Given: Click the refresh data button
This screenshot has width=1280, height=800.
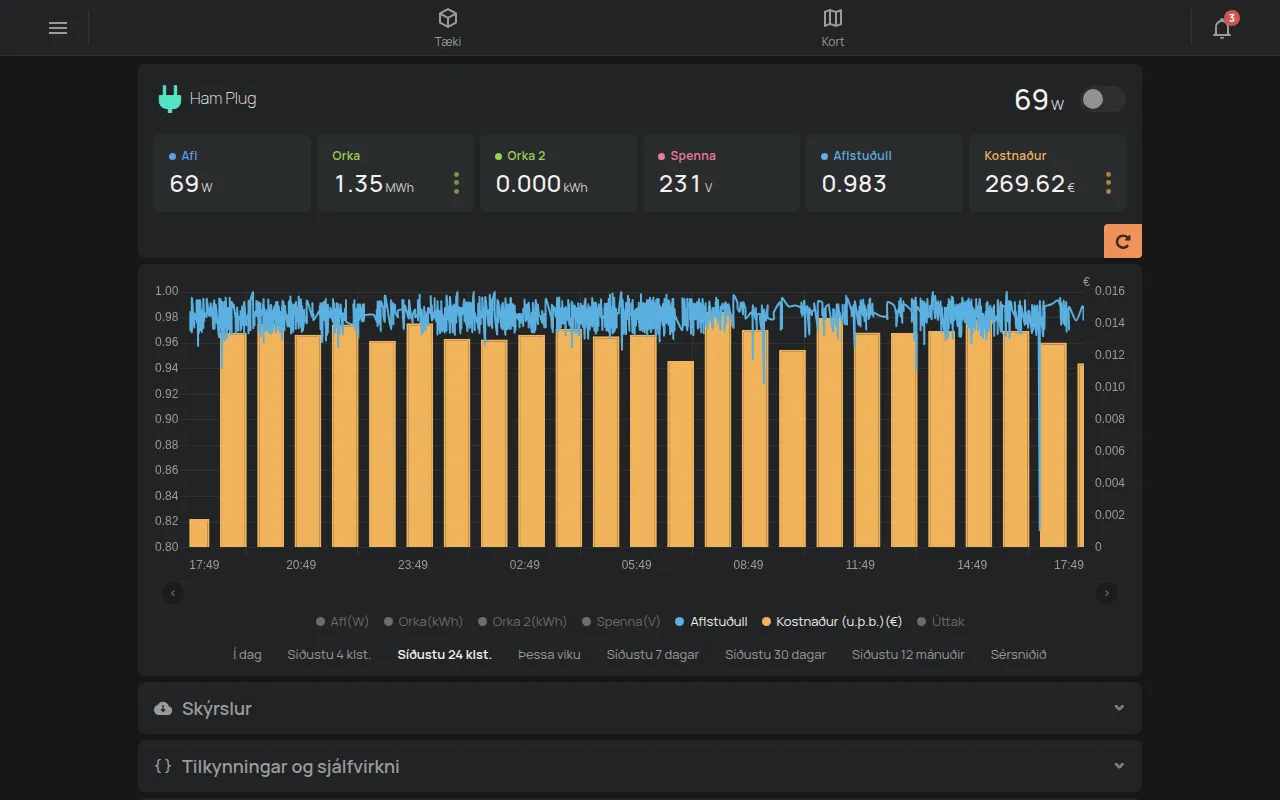Looking at the screenshot, I should (1123, 241).
